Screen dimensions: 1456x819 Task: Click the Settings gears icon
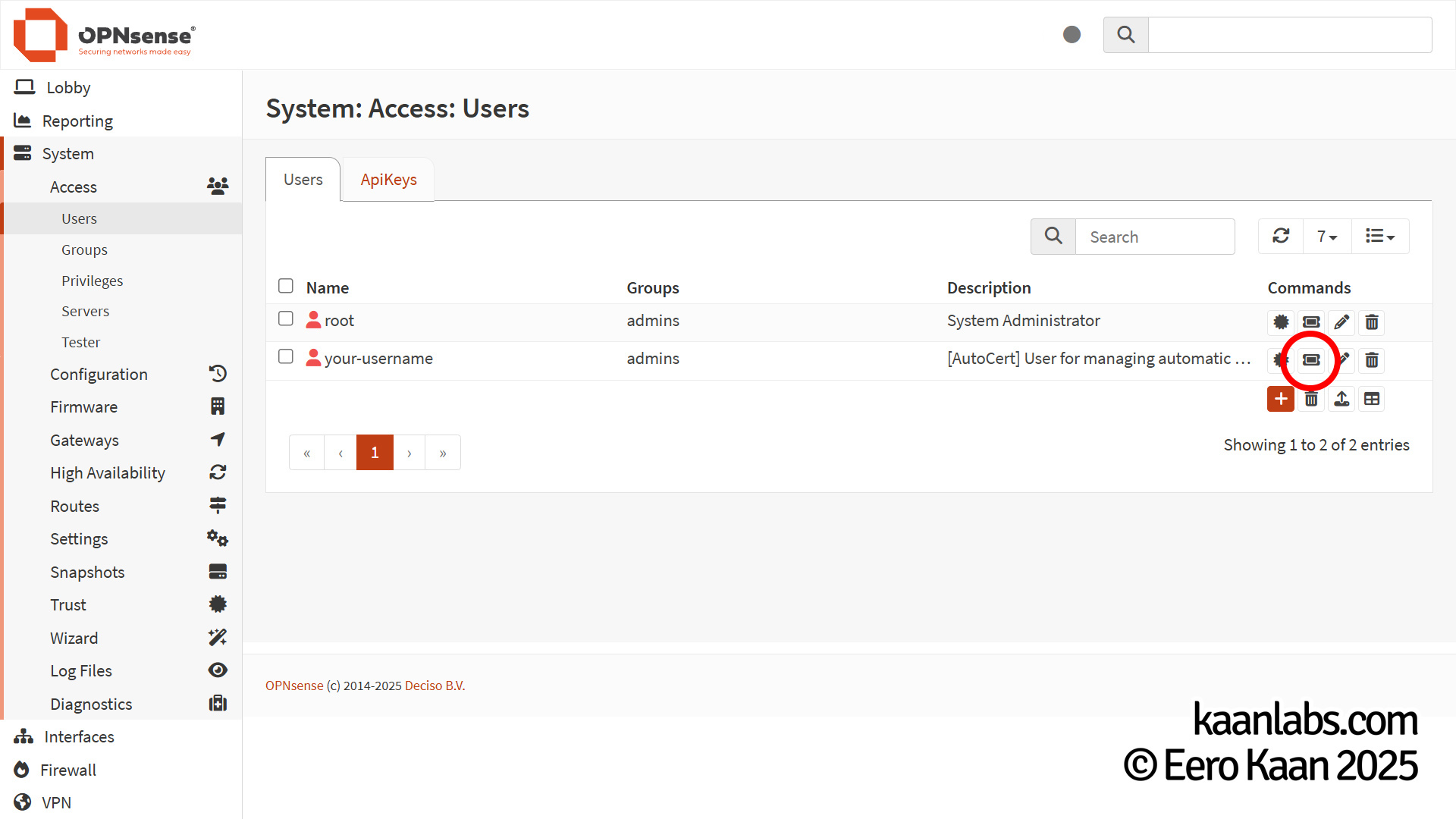218,538
